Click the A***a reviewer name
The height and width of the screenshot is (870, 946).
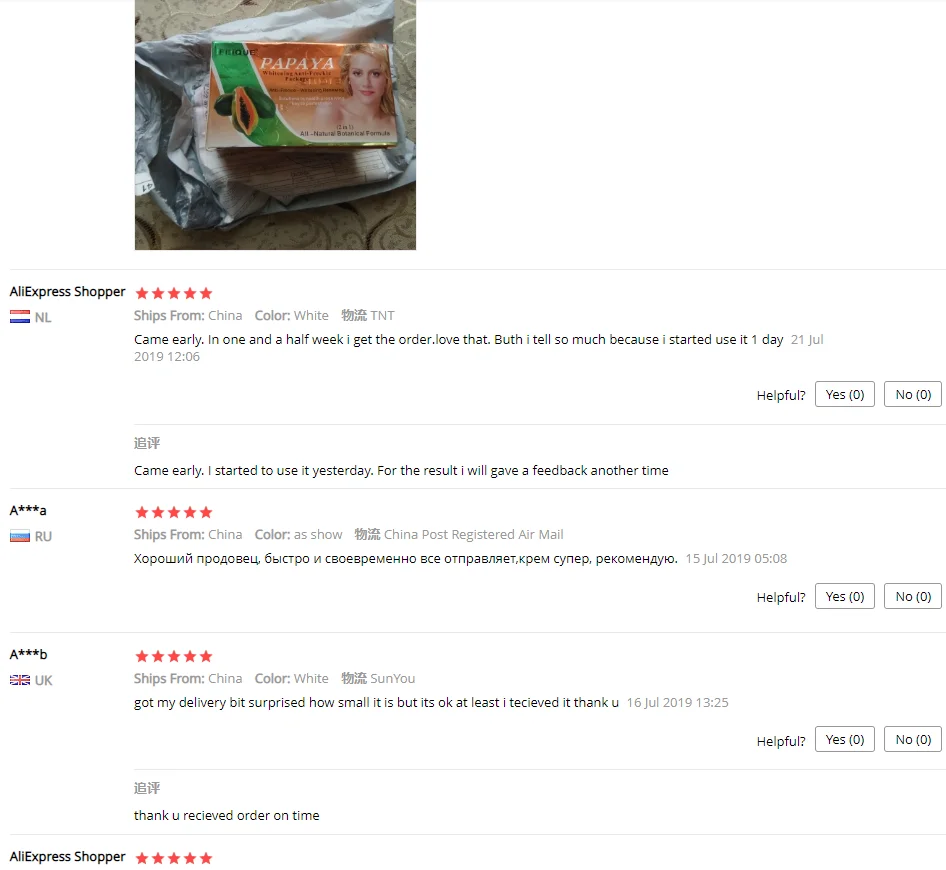pyautogui.click(x=28, y=510)
